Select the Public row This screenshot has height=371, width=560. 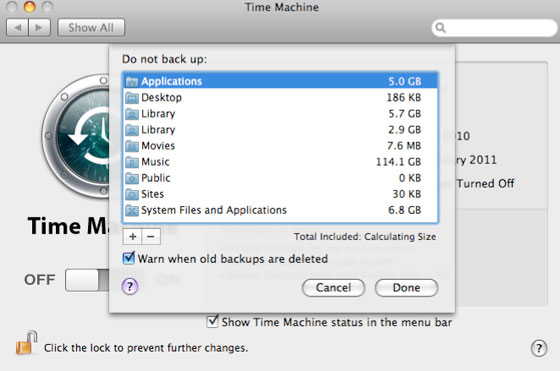280,178
